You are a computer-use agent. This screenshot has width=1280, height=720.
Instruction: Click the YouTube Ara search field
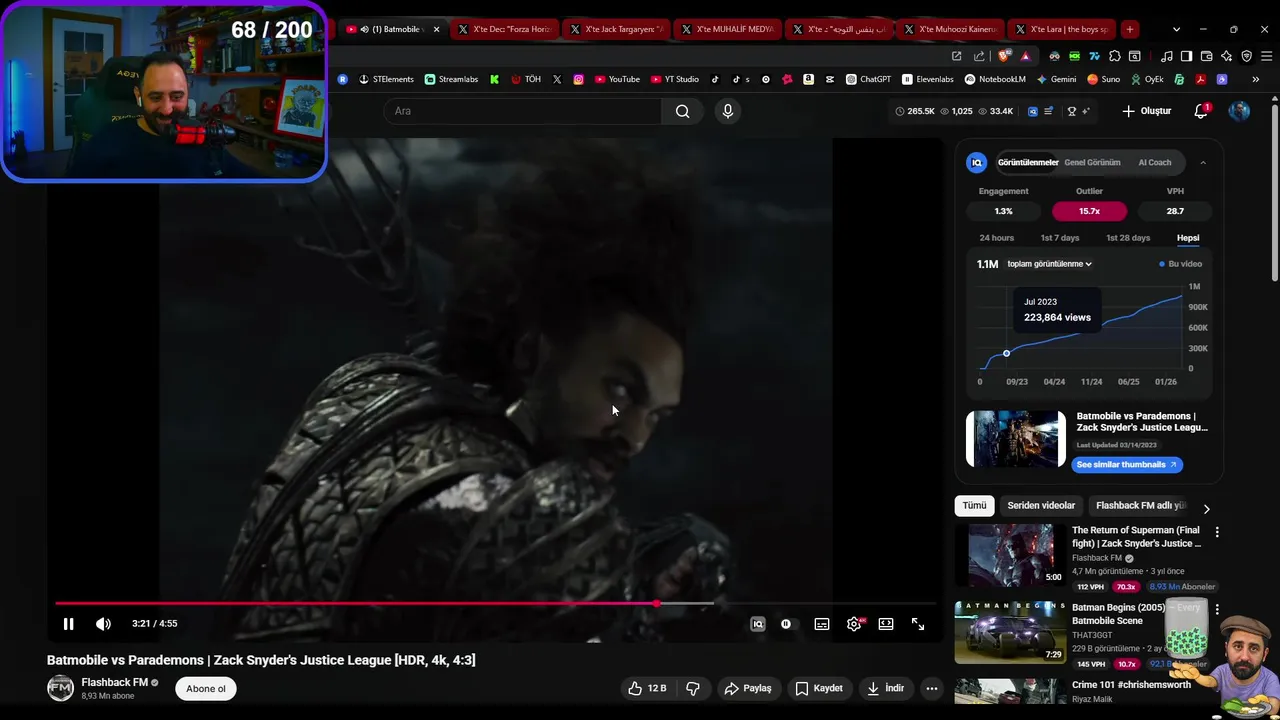(x=522, y=111)
